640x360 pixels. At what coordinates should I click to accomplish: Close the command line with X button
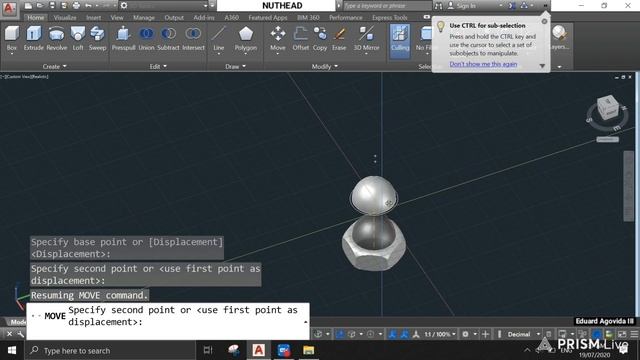coord(9,334)
